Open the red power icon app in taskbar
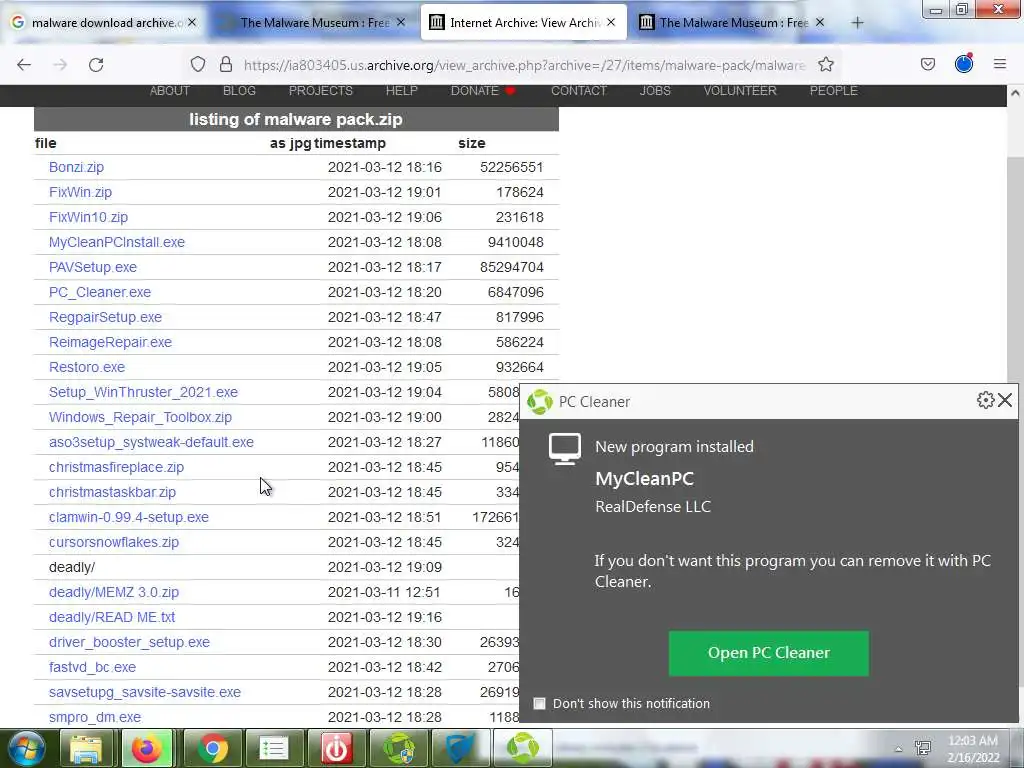 click(336, 748)
